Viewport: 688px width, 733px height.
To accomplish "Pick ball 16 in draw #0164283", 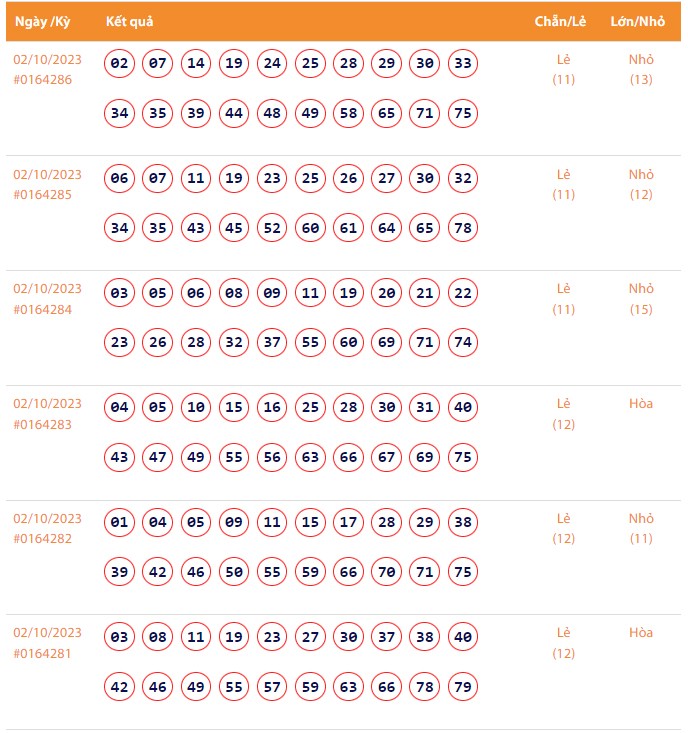I will [x=272, y=408].
